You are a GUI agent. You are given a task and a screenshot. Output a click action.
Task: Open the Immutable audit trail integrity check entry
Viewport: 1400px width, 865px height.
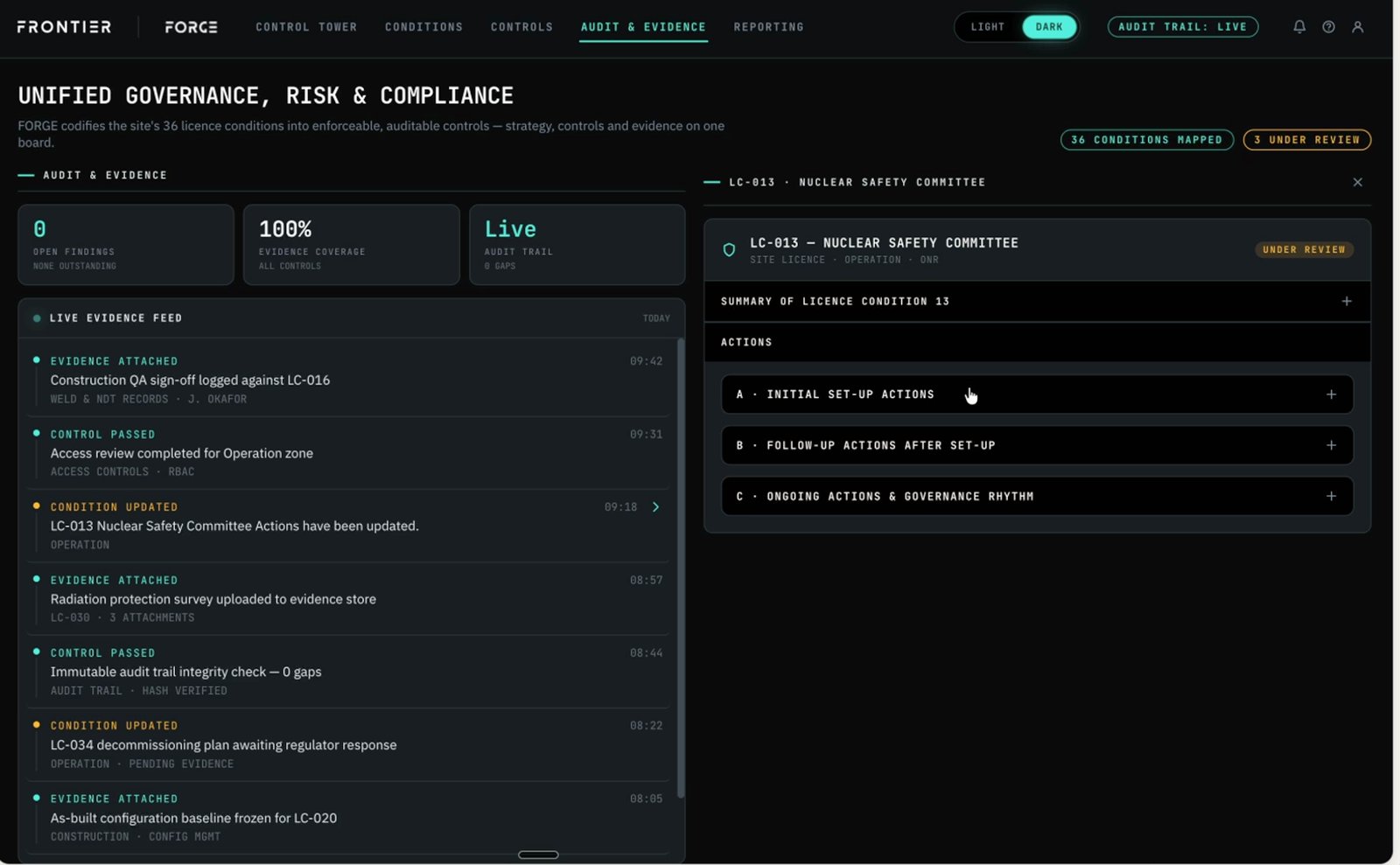(348, 672)
